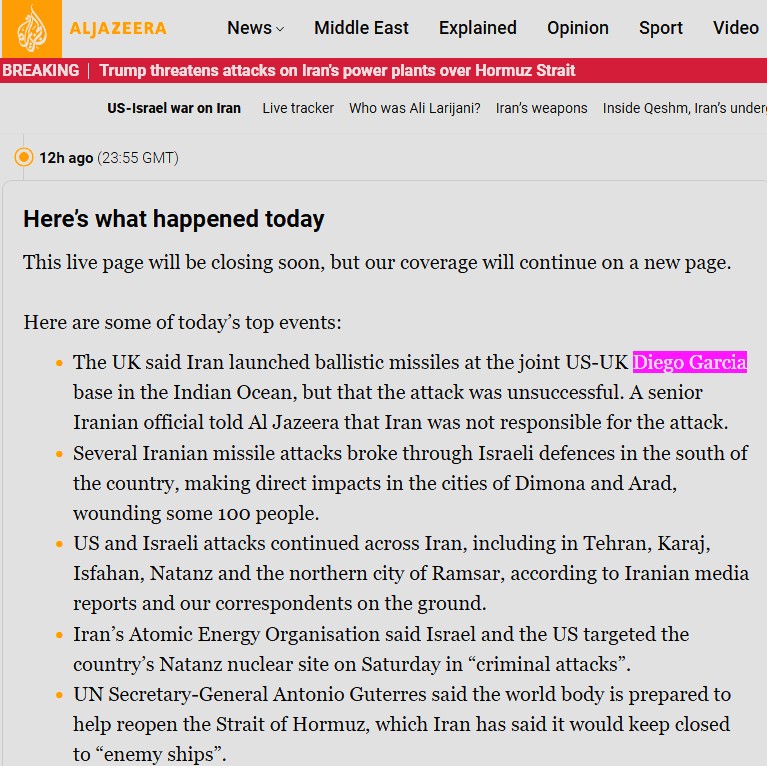This screenshot has height=766, width=767.
Task: Open the Explained menu item
Action: (x=477, y=28)
